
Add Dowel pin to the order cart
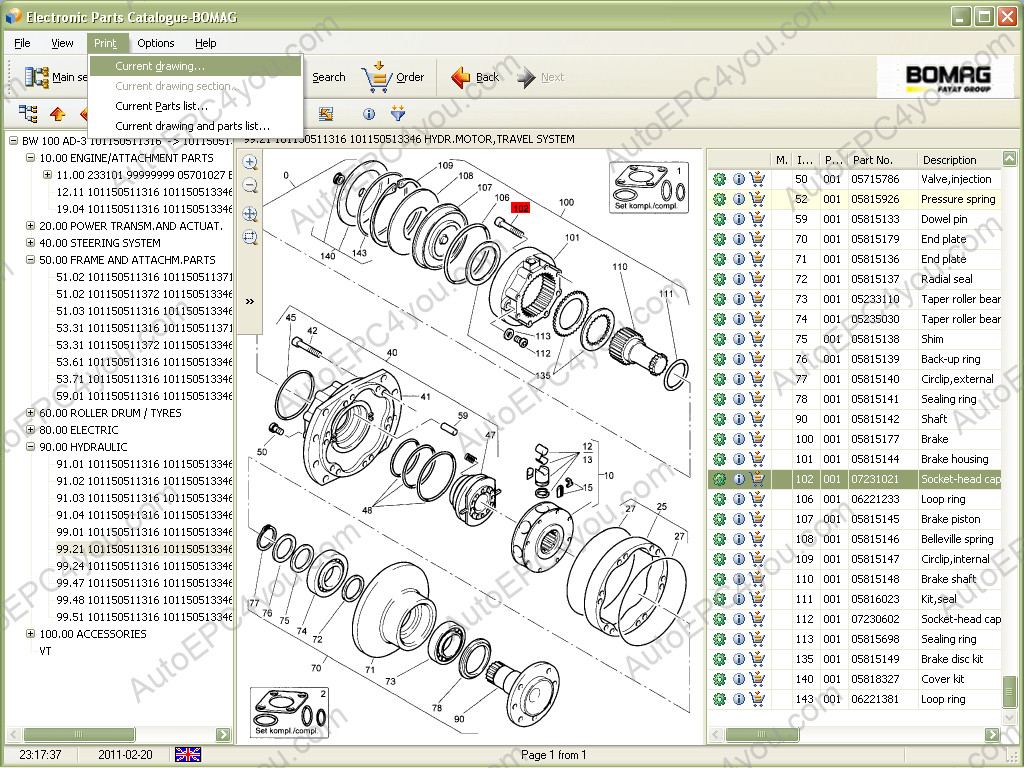point(757,219)
